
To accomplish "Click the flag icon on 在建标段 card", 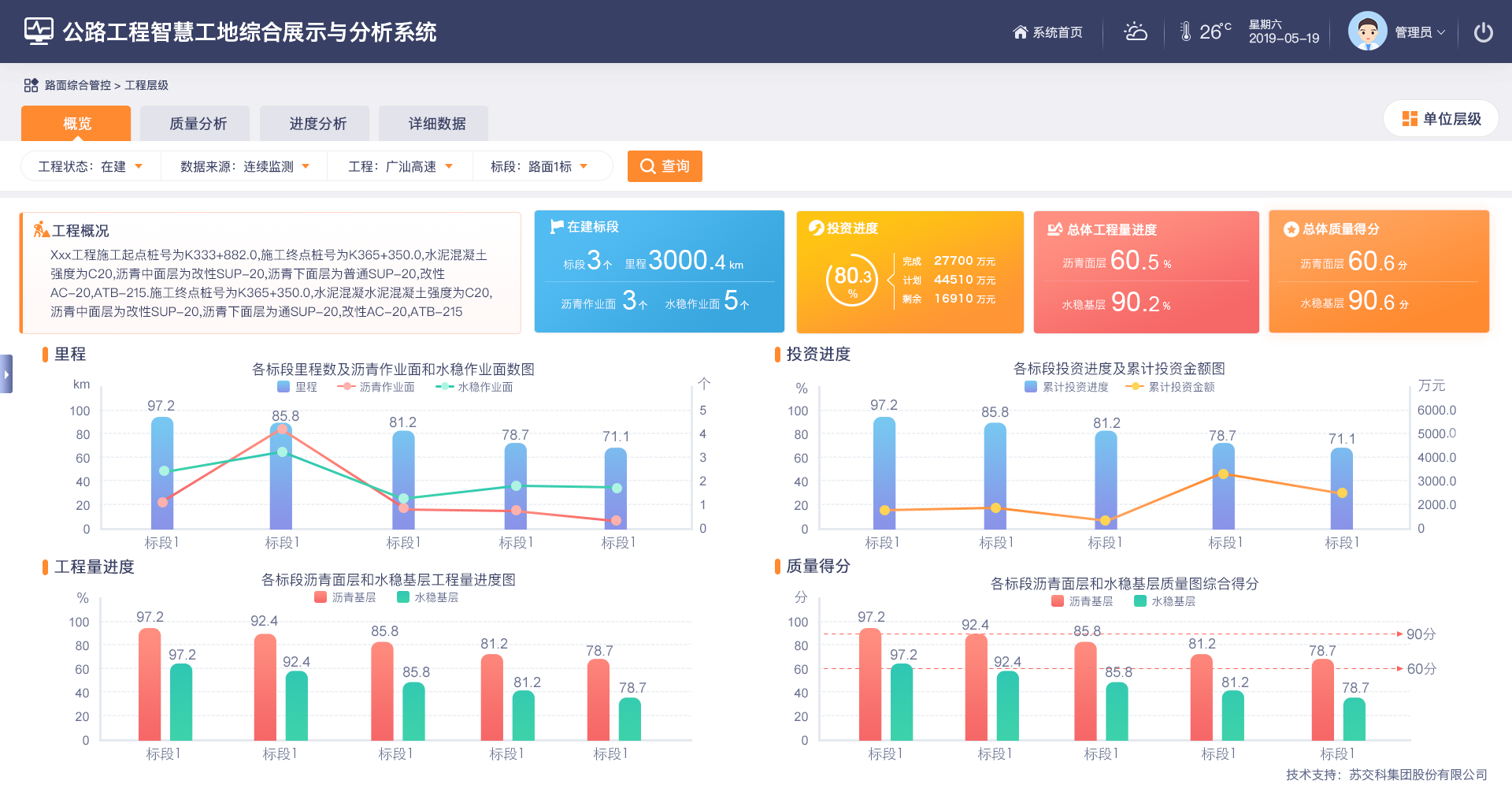I will click(x=557, y=227).
